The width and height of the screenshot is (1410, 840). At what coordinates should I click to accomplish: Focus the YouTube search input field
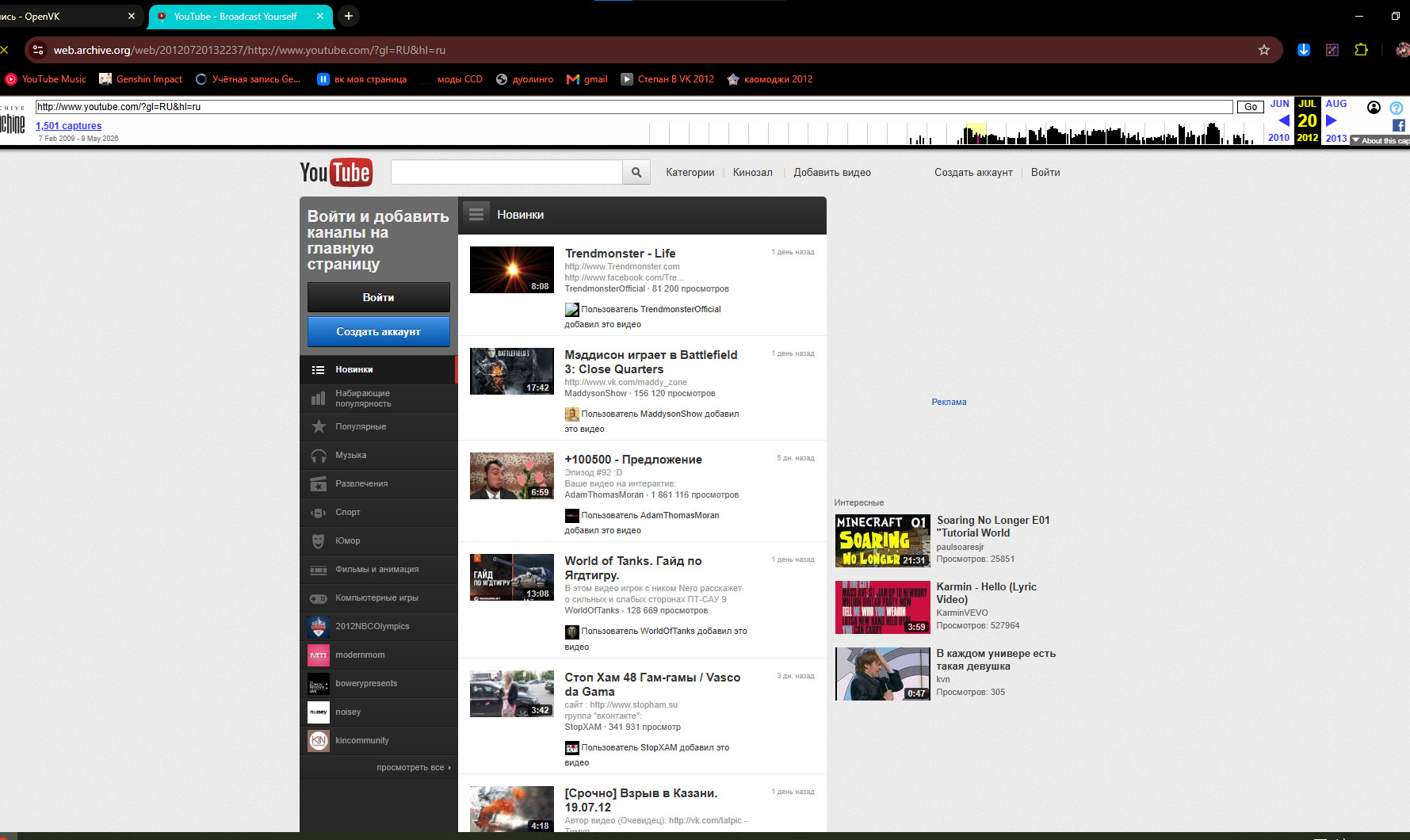[x=506, y=172]
